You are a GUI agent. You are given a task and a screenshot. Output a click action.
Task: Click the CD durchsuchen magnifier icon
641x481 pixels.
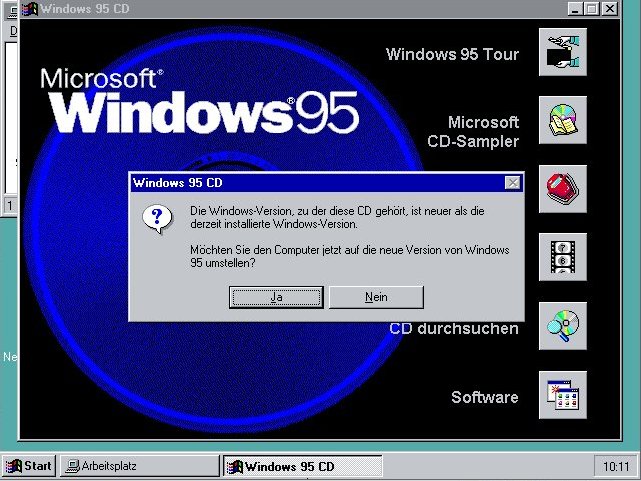[563, 326]
